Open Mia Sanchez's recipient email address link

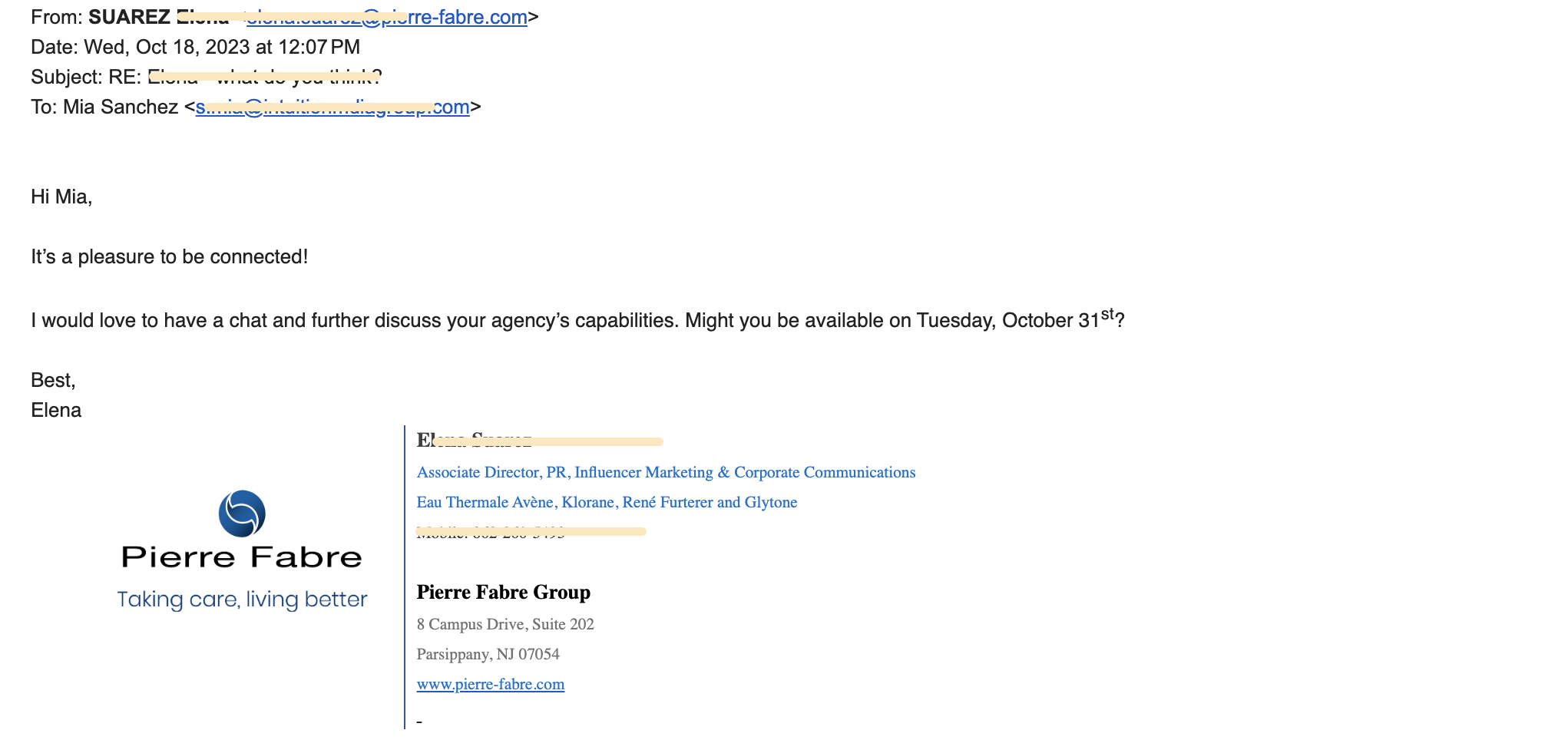tap(332, 107)
